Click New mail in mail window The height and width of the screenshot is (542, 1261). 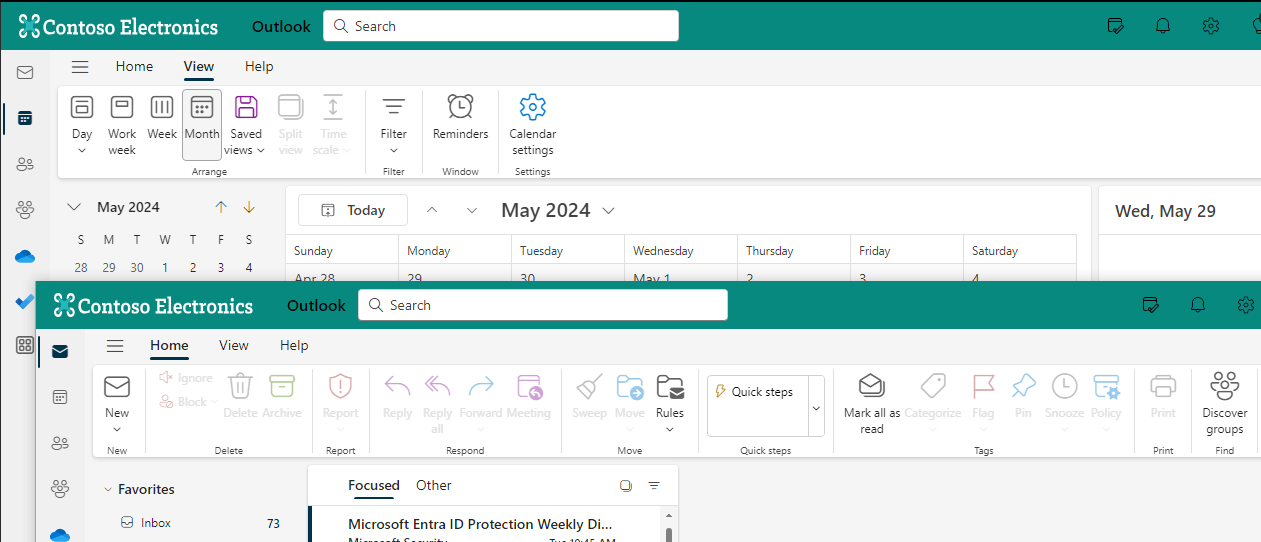[117, 395]
